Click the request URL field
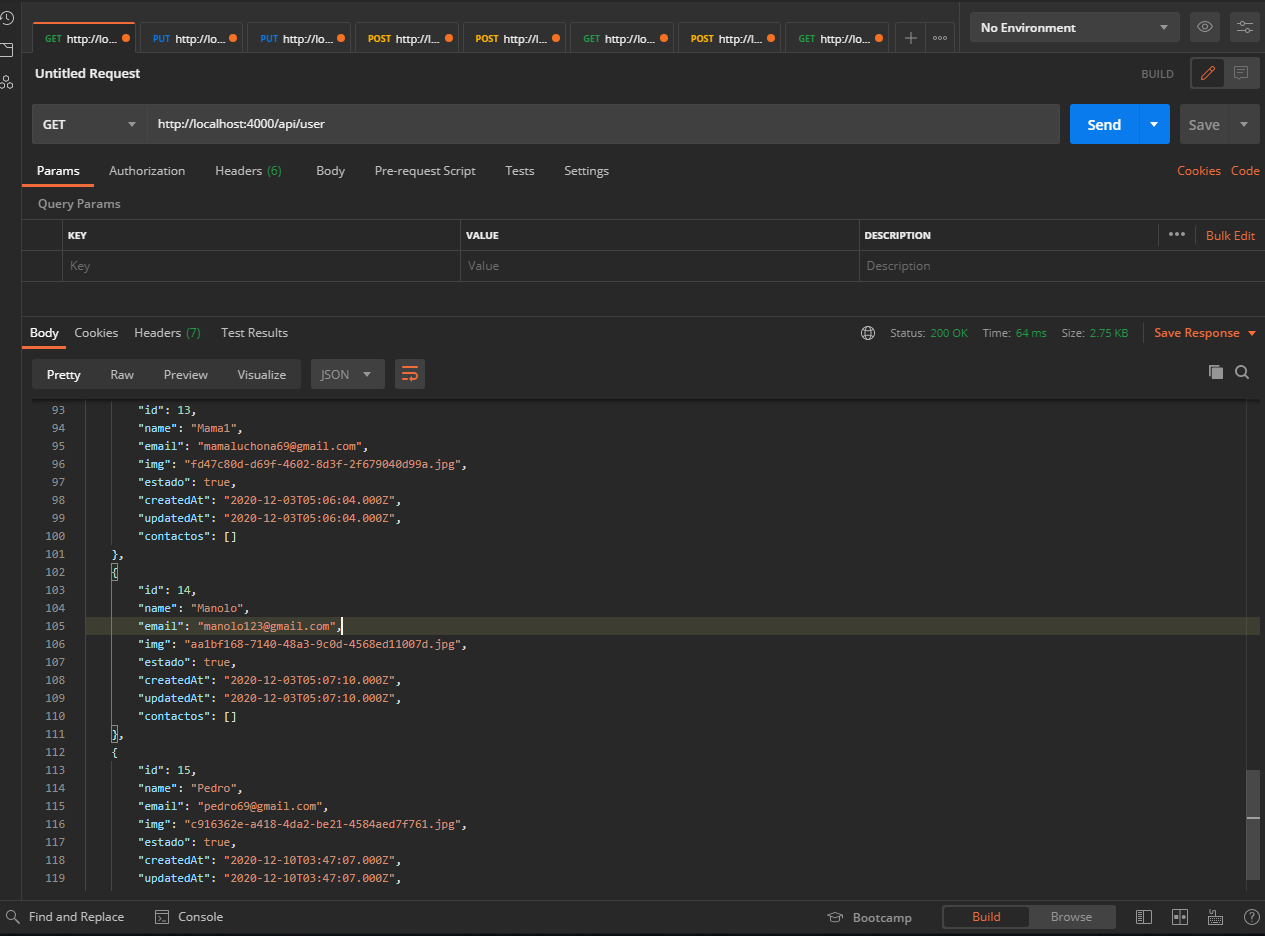 [x=603, y=124]
